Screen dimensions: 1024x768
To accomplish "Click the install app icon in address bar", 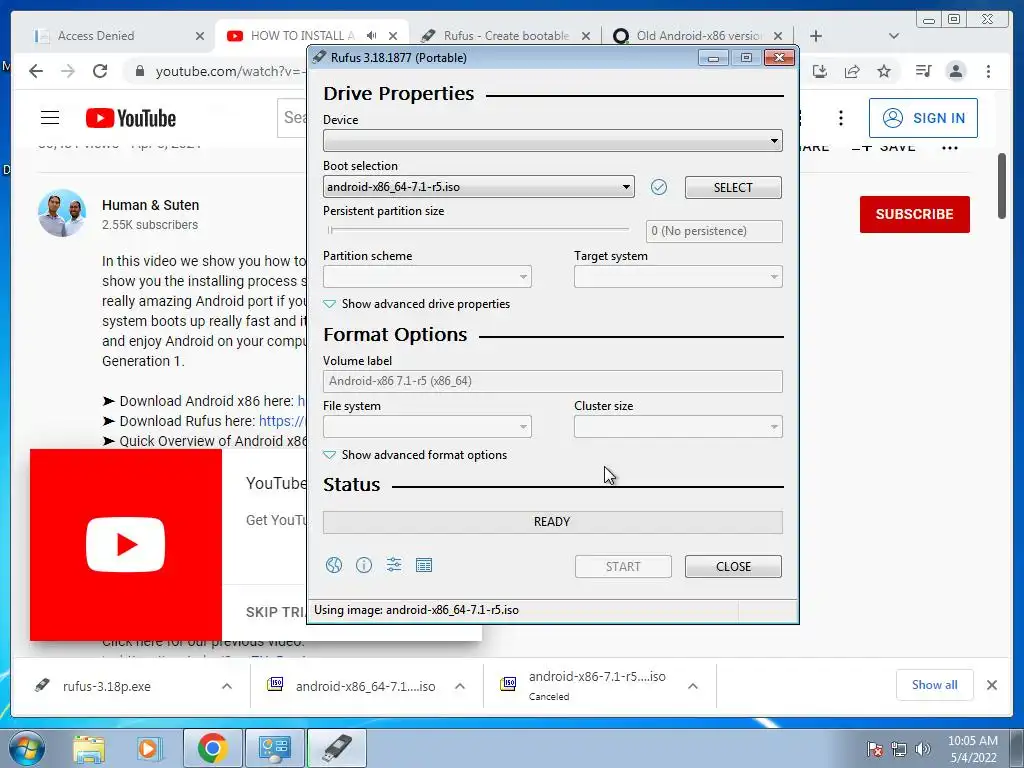I will [820, 71].
